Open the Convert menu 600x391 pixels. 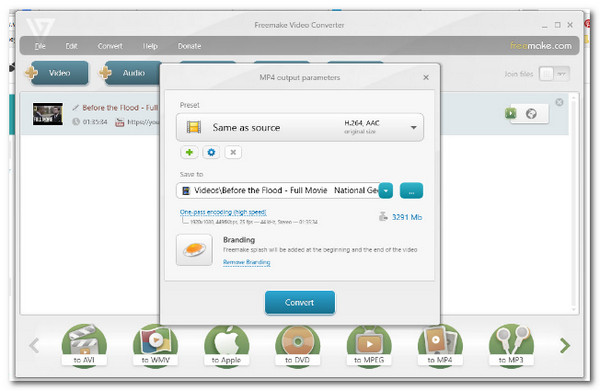[110, 46]
